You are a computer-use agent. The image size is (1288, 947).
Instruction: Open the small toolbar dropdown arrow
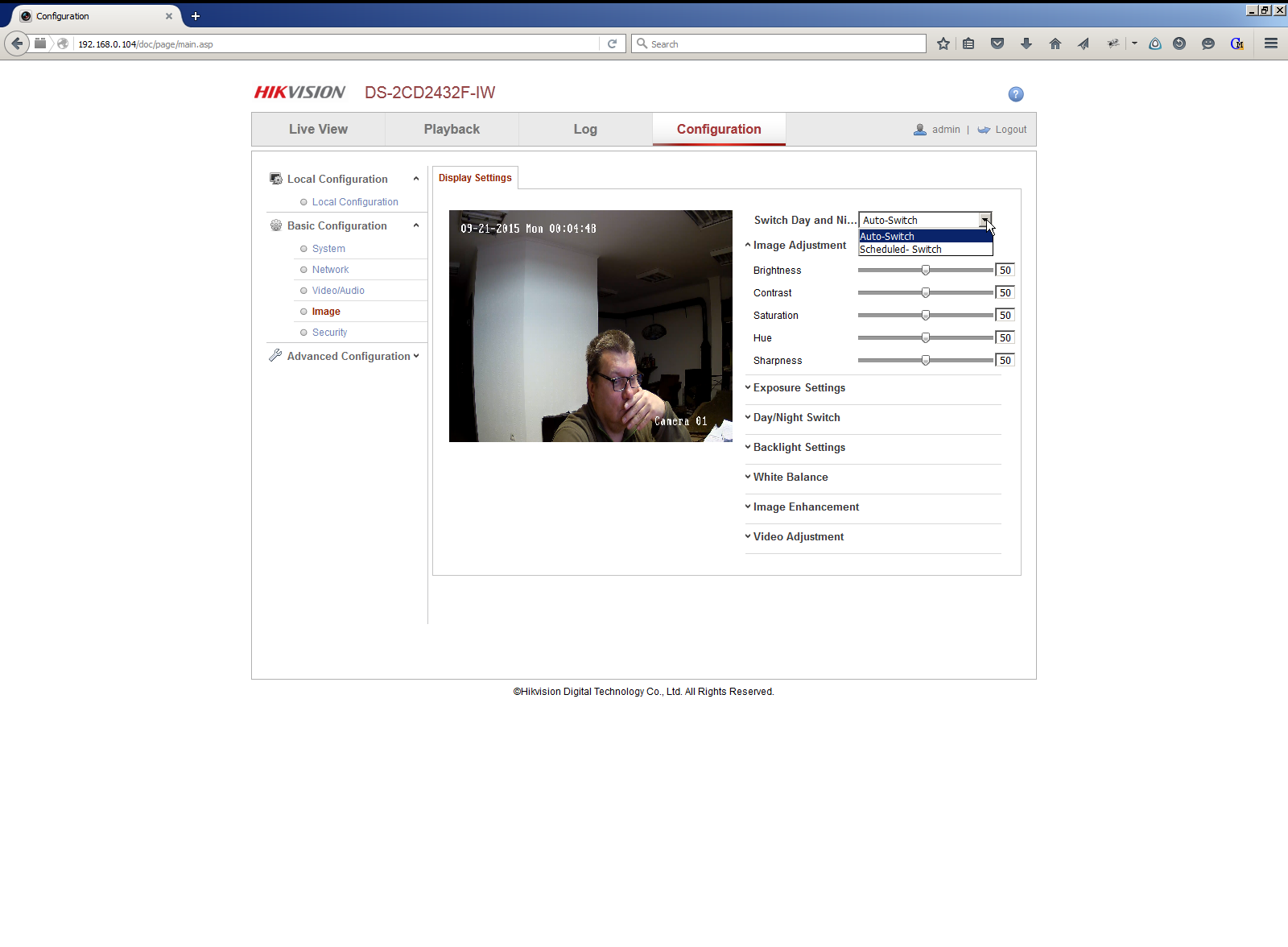(1134, 43)
